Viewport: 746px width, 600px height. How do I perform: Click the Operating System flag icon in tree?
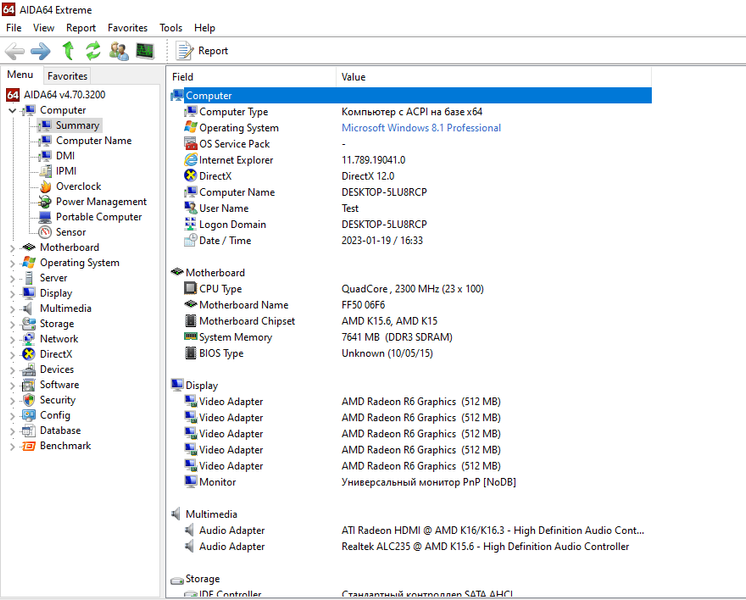click(x=29, y=262)
